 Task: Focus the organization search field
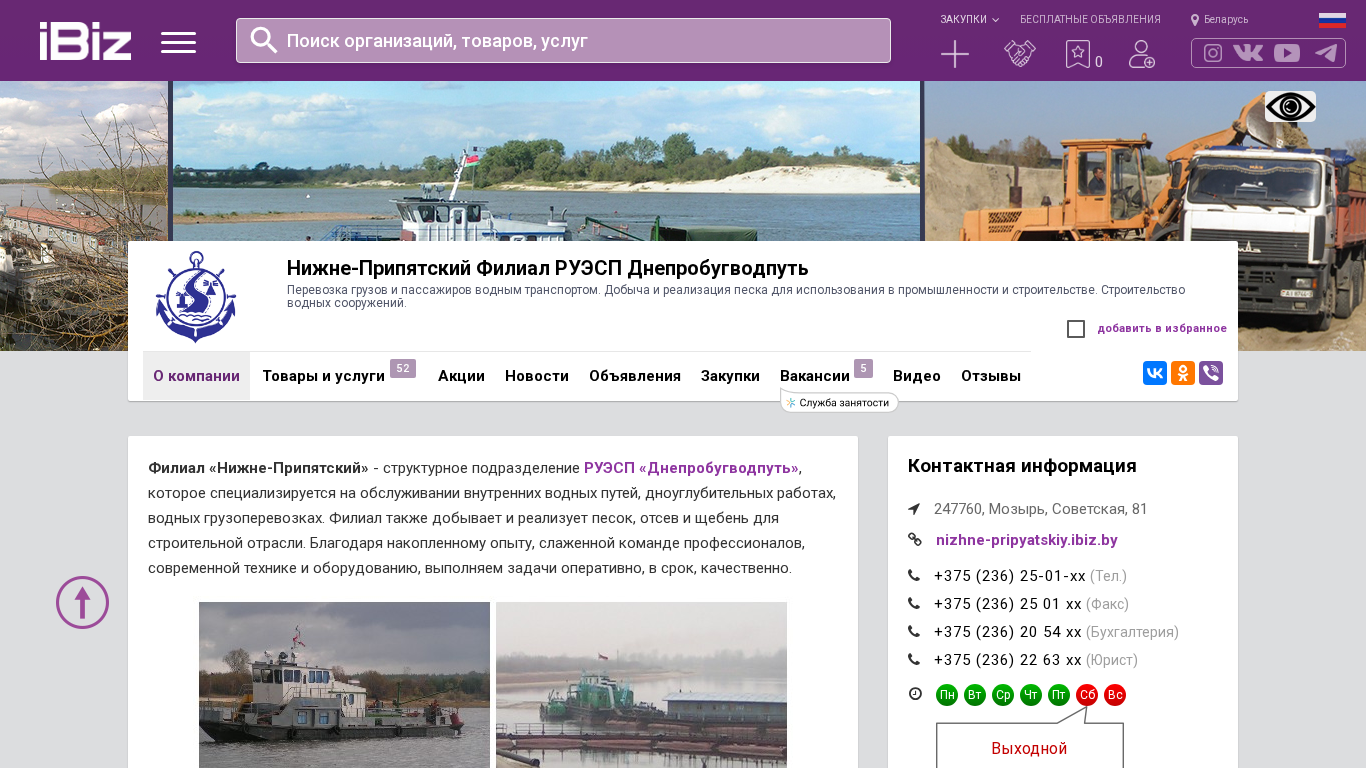point(563,40)
